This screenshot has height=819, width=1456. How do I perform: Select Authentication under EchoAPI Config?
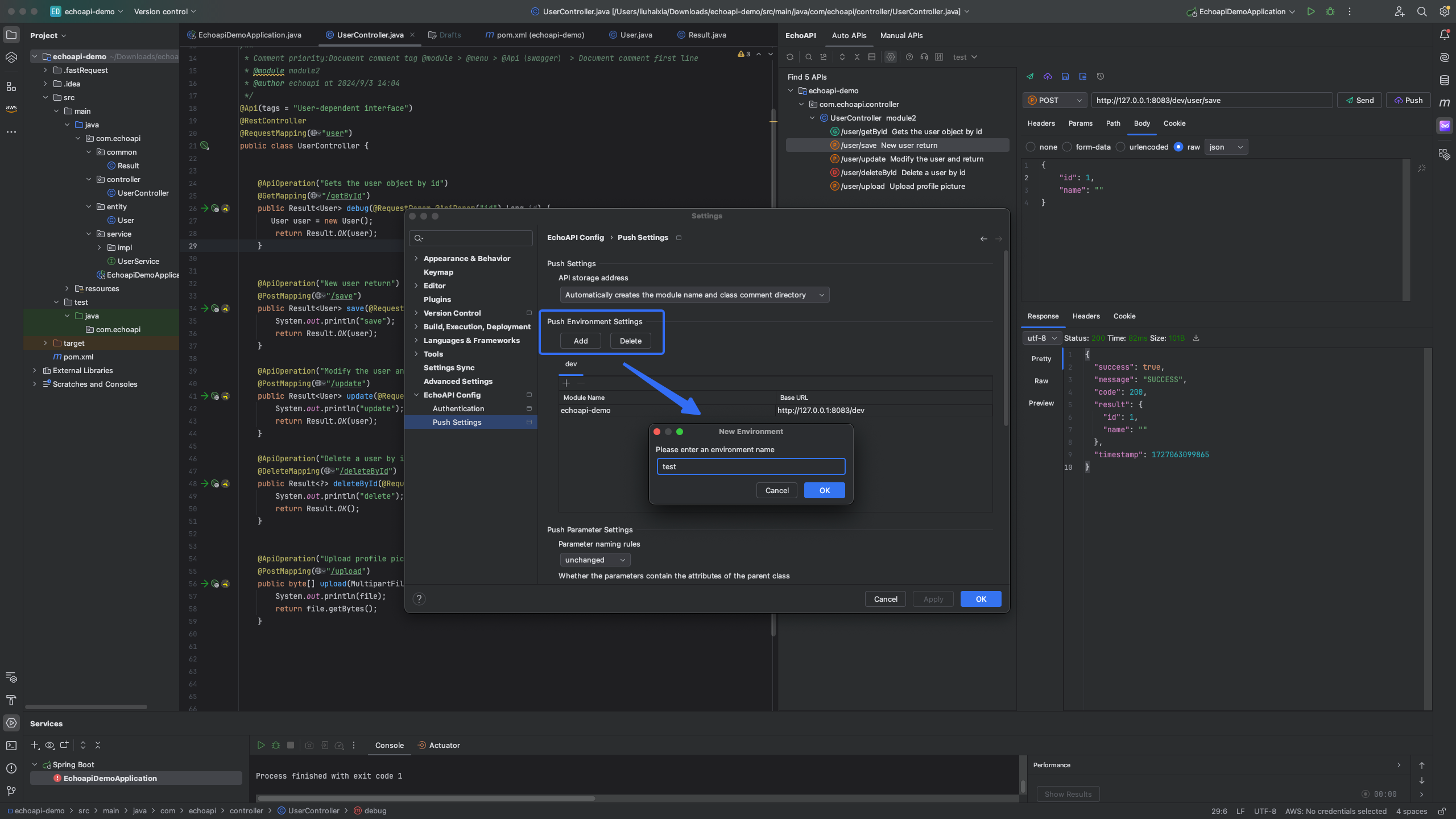pos(458,408)
